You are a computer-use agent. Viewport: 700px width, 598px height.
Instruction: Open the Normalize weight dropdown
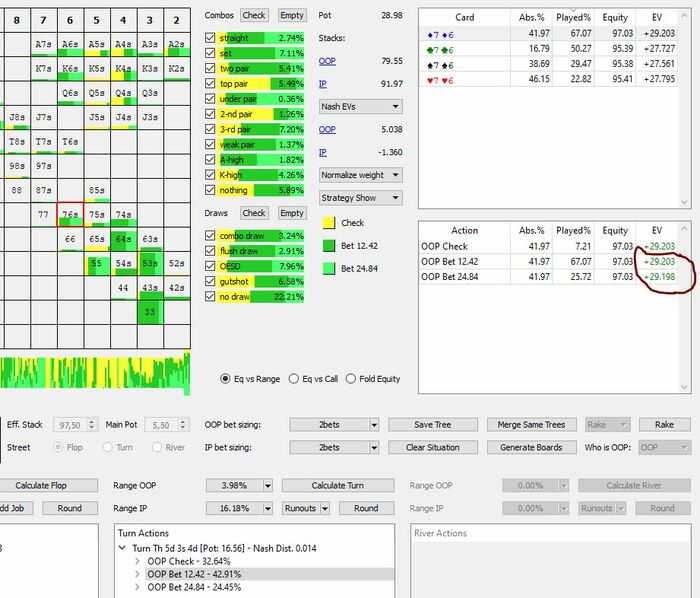[x=361, y=175]
